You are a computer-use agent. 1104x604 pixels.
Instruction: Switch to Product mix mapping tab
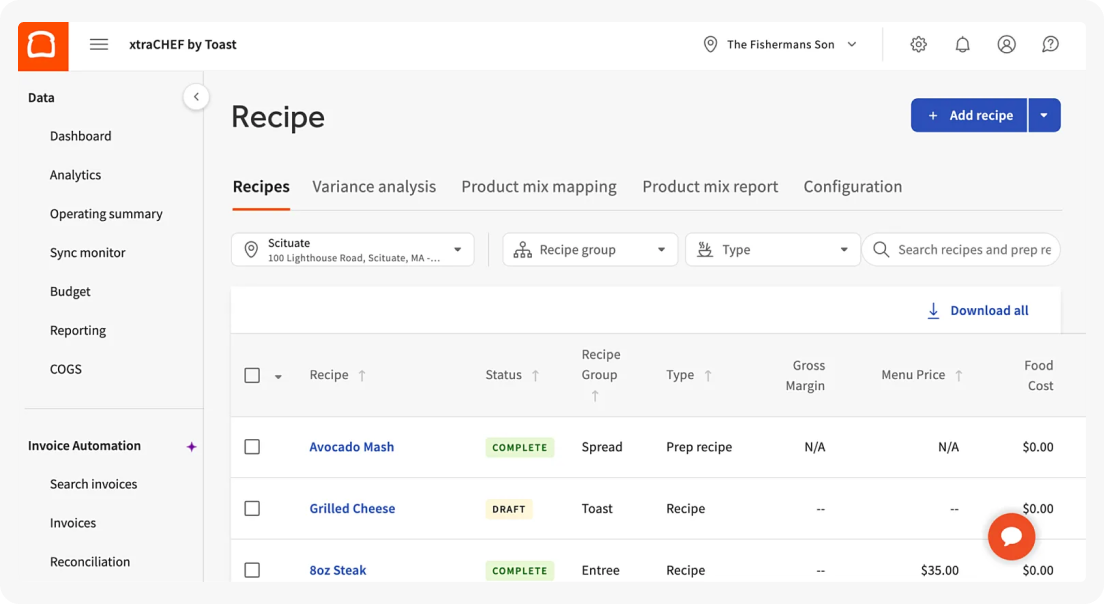[x=539, y=187]
